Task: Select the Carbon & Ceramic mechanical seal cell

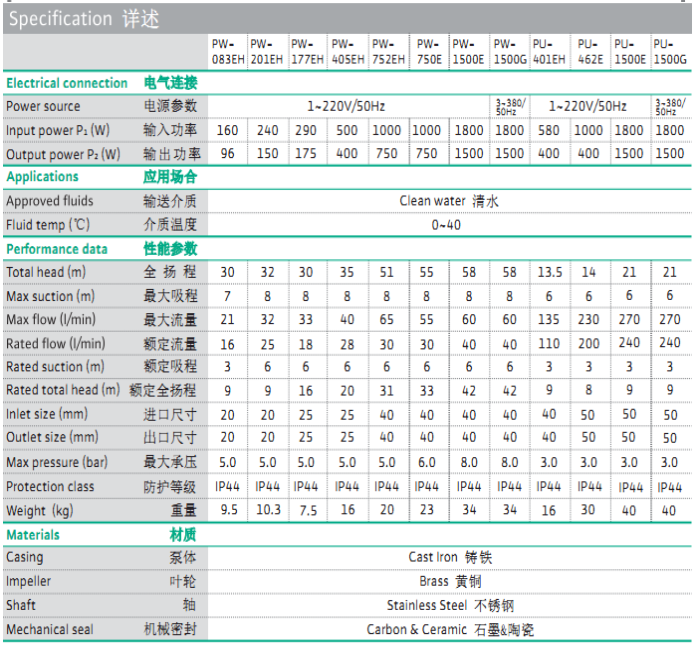Action: coord(450,630)
